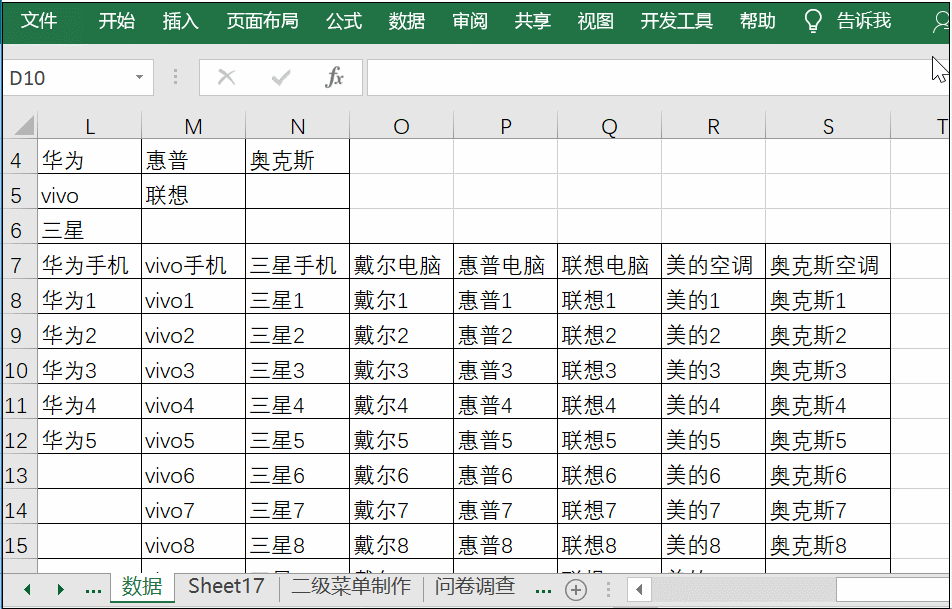Screen dimensions: 952x609
Task: Switch to the 开始 ribbon tab
Action: (x=117, y=21)
